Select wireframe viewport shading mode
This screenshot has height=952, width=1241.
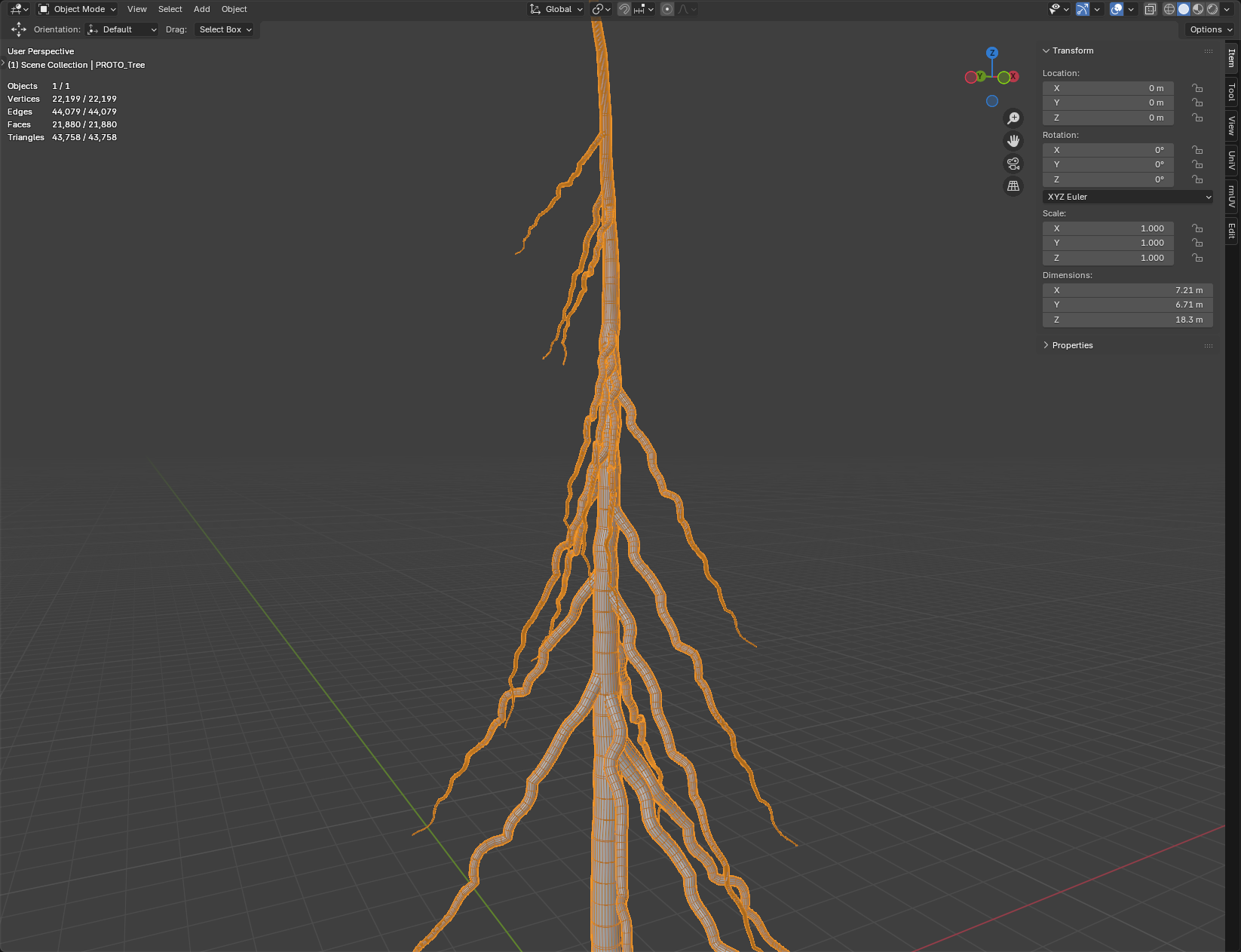point(1169,9)
